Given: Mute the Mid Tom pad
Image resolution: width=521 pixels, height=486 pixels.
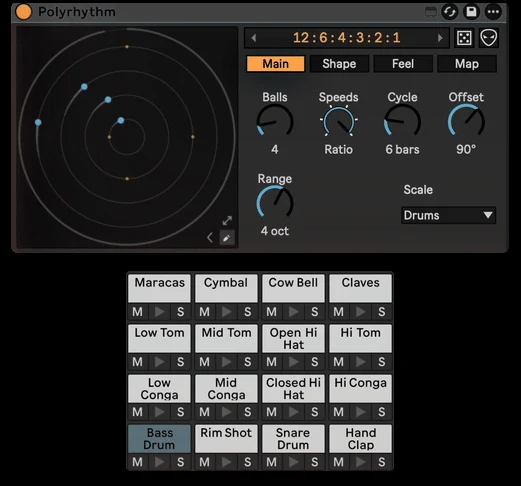Looking at the screenshot, I should [x=205, y=362].
